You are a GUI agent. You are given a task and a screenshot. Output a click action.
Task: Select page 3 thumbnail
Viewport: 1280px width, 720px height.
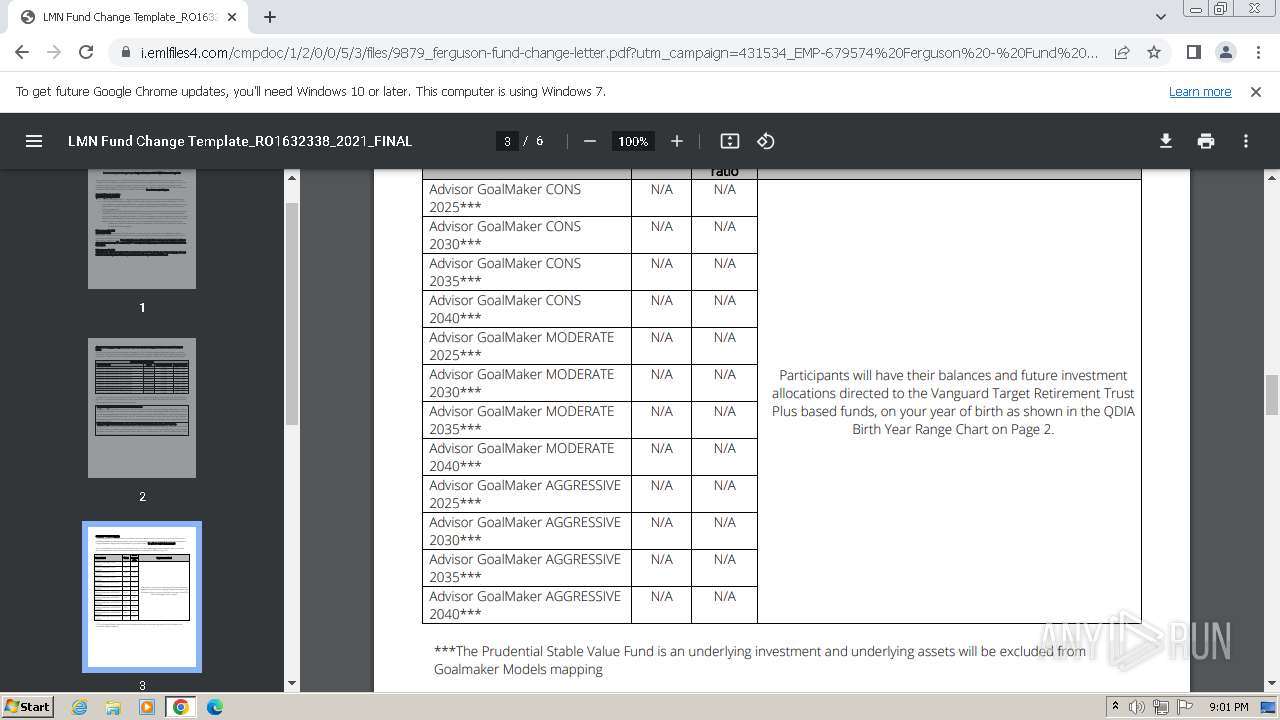142,597
